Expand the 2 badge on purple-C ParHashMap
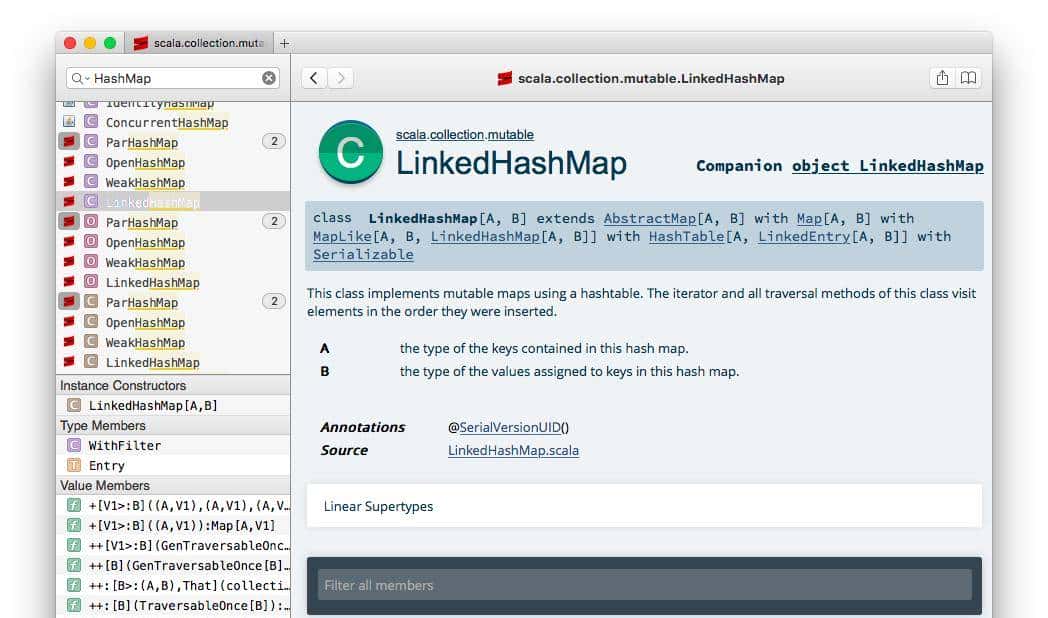 tap(273, 141)
